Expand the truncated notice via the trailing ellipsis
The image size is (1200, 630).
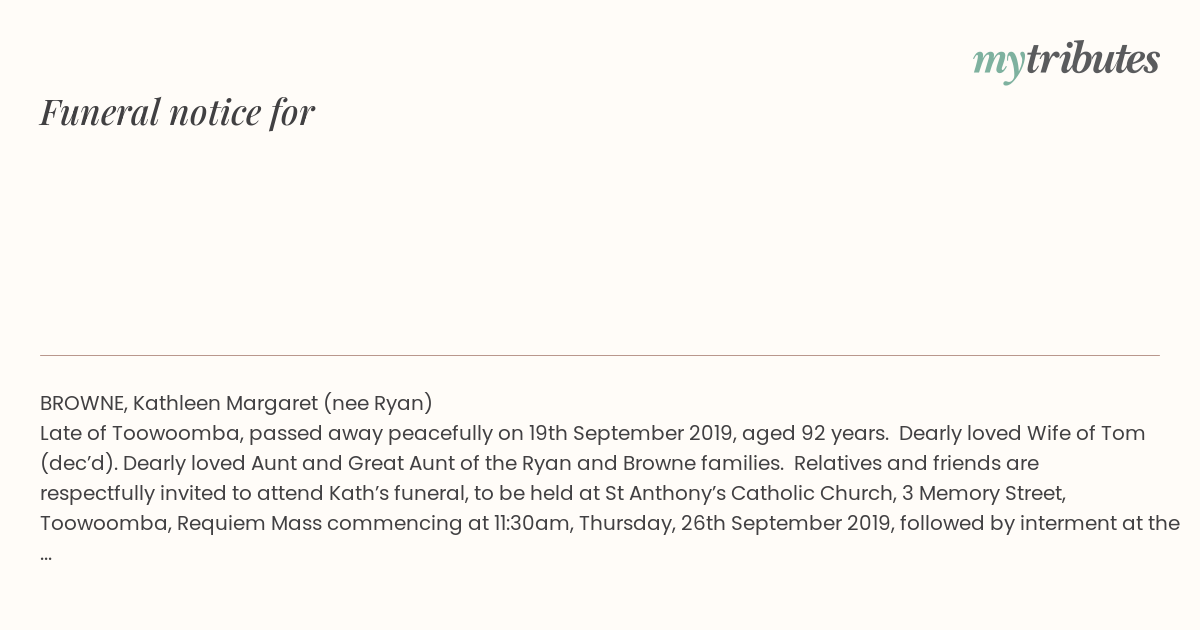point(46,553)
